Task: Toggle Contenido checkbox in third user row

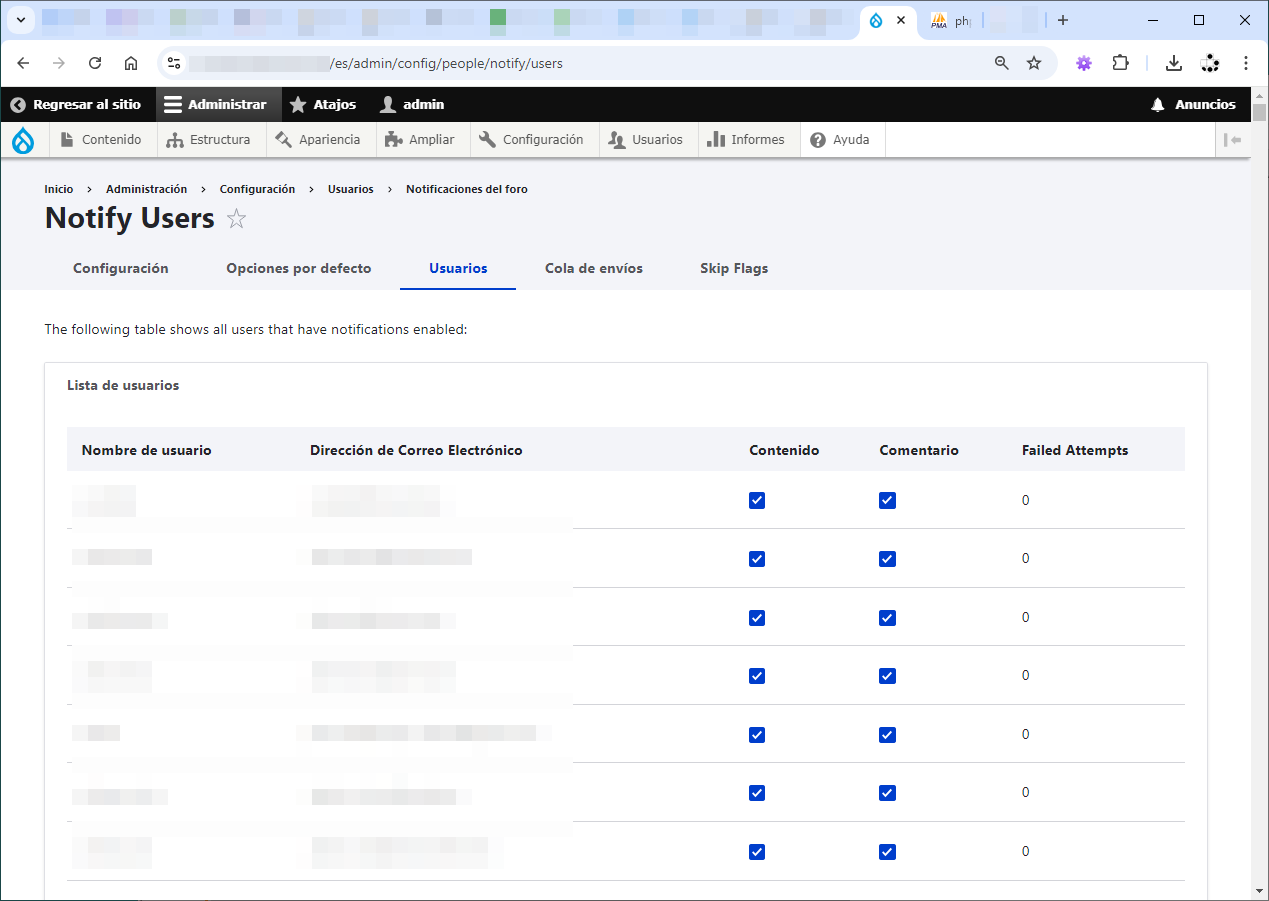Action: pyautogui.click(x=757, y=618)
